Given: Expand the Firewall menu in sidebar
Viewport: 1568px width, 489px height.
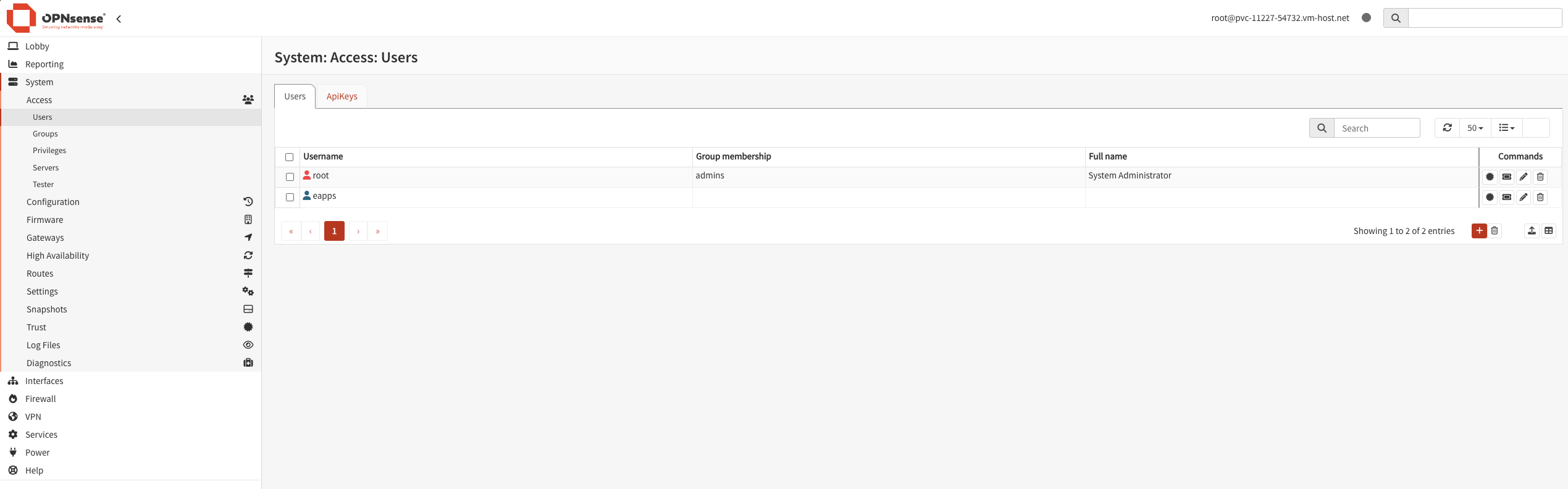Looking at the screenshot, I should coord(41,399).
